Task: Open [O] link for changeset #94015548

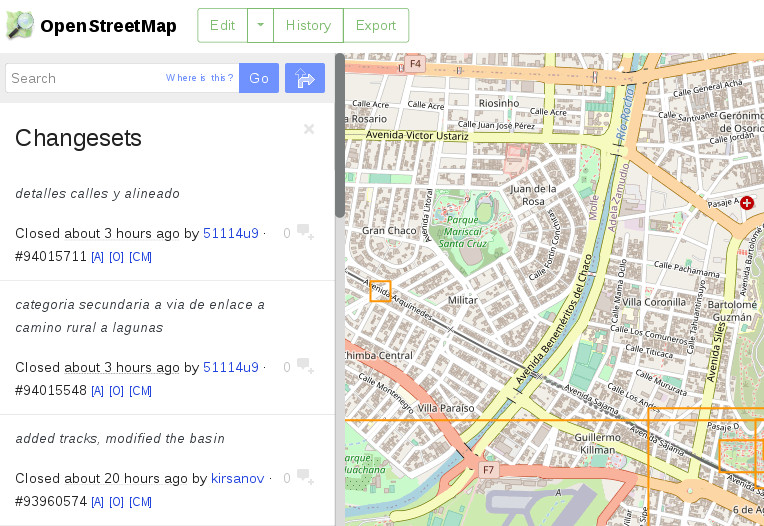Action: coord(116,391)
